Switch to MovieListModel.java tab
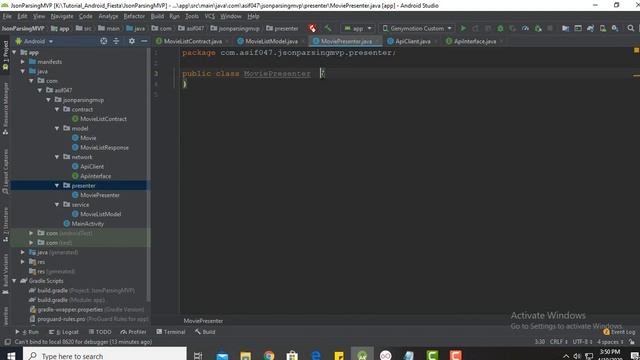This screenshot has height=360, width=640. [x=271, y=41]
